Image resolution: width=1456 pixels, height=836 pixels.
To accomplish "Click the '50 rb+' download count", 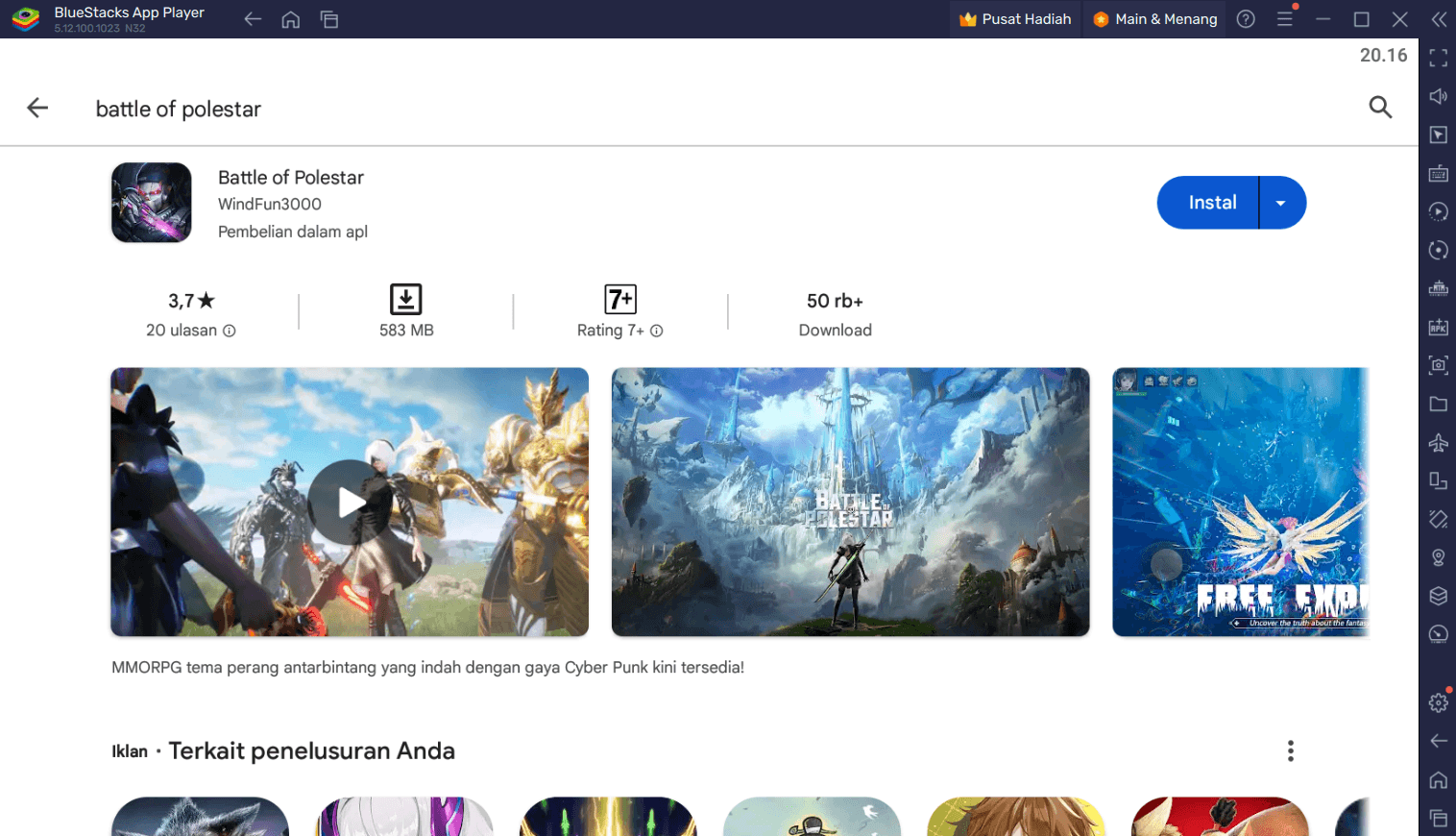I will (836, 301).
